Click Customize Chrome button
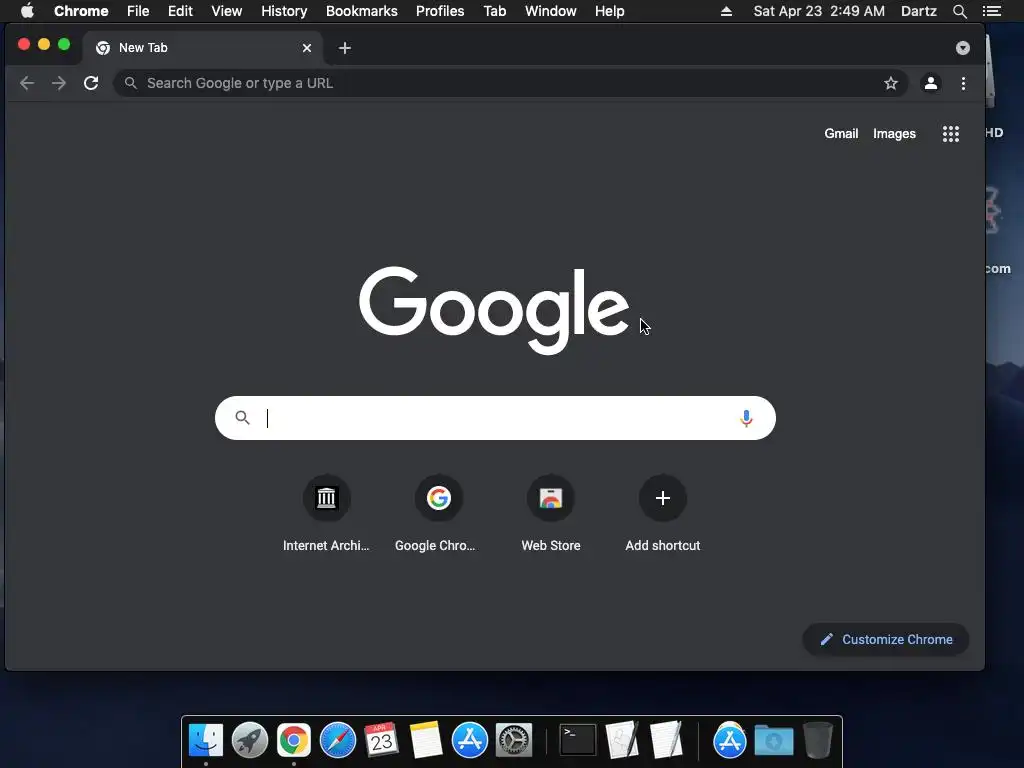Screen dimensions: 1024x768 click(886, 639)
